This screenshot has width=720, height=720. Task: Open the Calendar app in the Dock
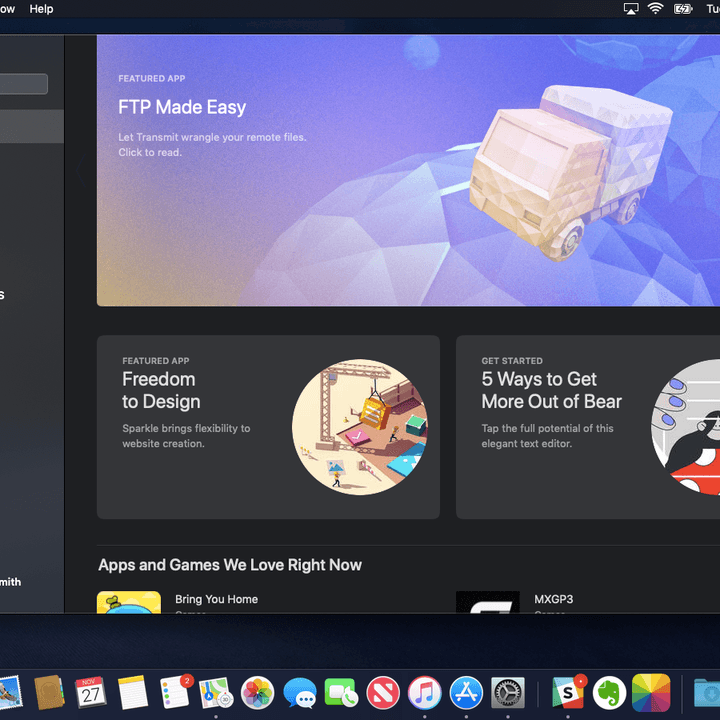click(x=90, y=692)
